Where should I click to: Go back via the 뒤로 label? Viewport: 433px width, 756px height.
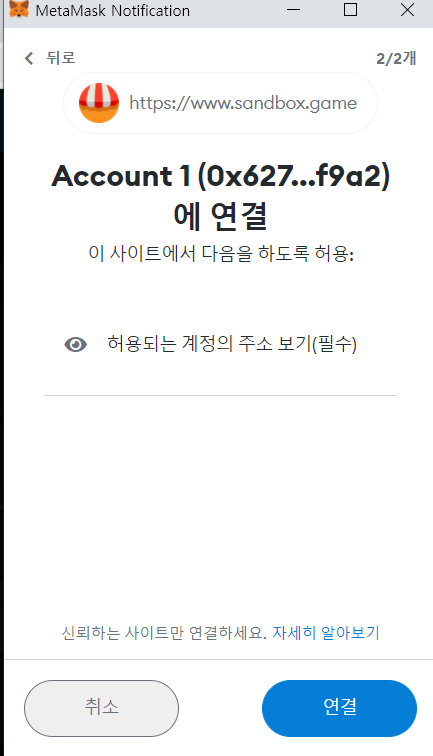pos(61,58)
